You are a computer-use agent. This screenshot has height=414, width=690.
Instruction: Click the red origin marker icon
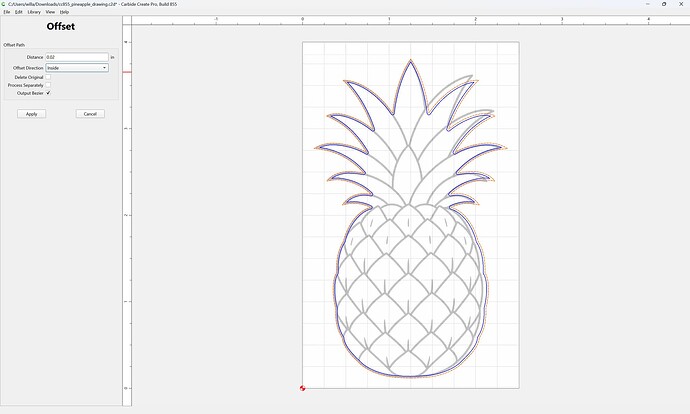tap(302, 388)
